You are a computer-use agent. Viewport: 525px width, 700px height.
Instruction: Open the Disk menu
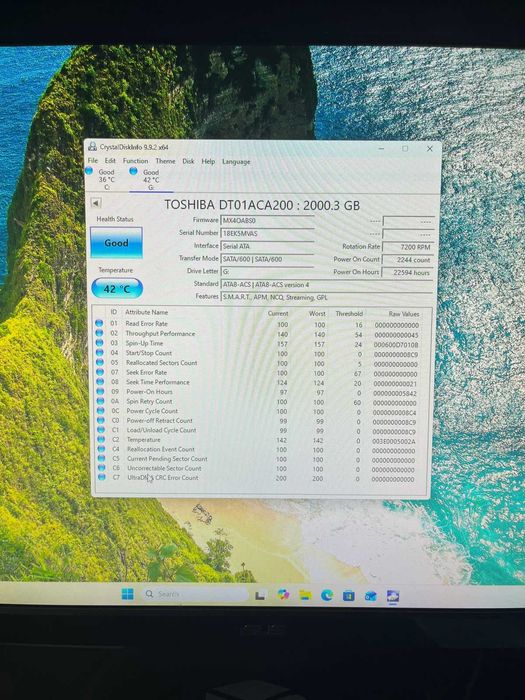pyautogui.click(x=188, y=161)
